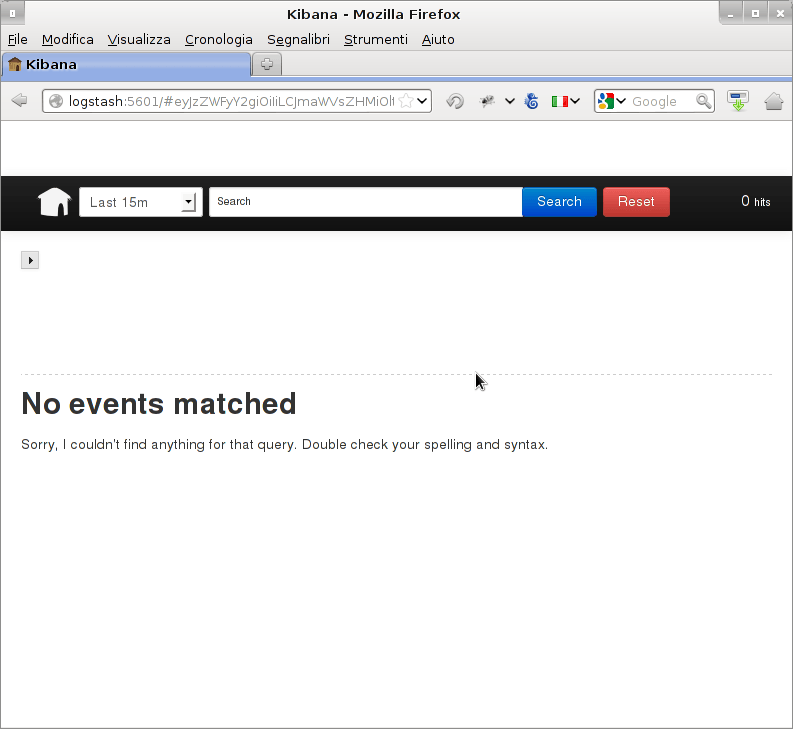Open the dropdown beside the Italian flag
Screen dimensions: 793x729
[575, 101]
